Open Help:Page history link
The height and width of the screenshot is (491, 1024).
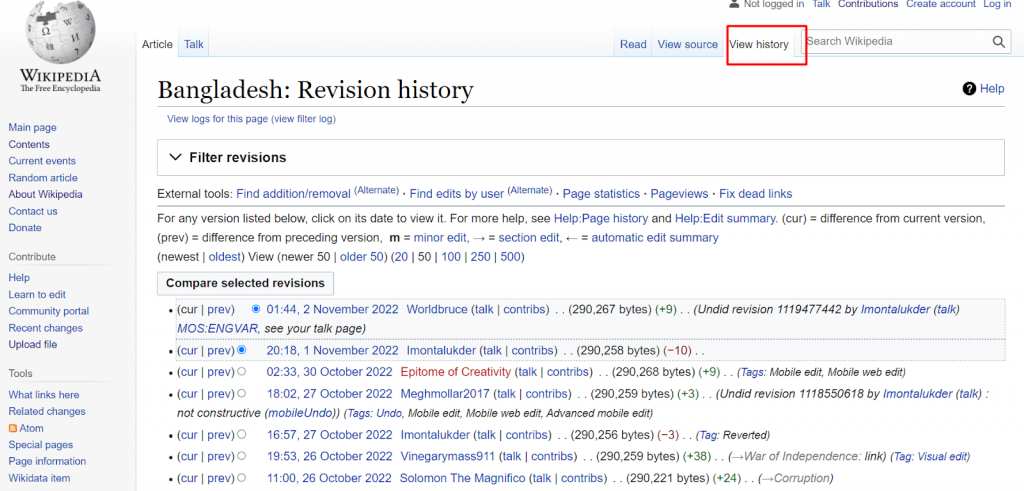[601, 218]
